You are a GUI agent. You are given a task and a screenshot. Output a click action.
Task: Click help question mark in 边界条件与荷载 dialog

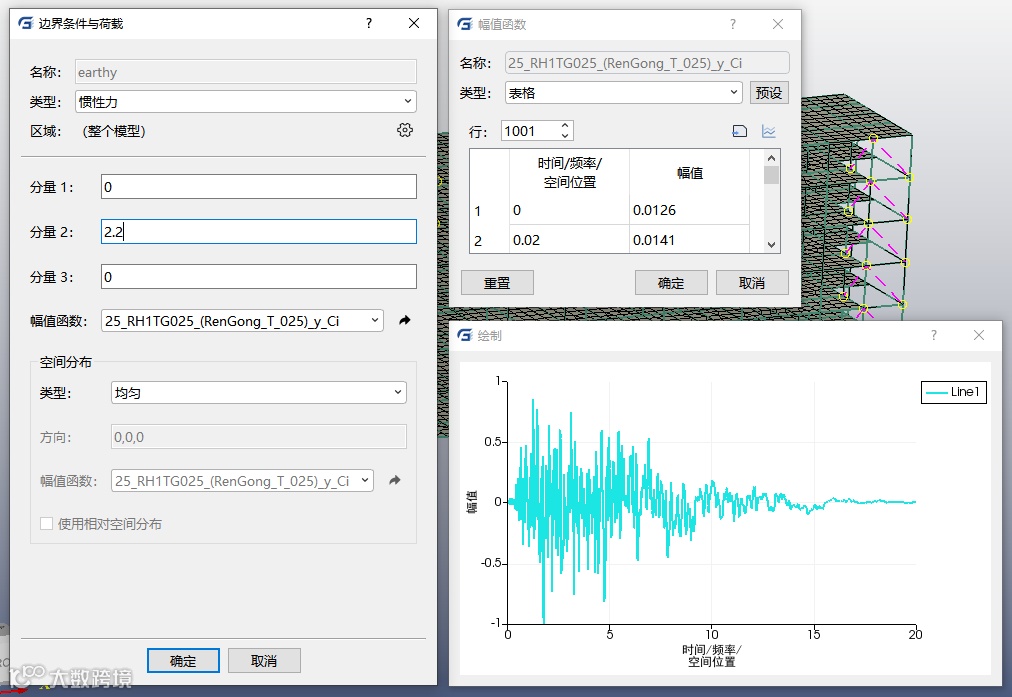[369, 23]
